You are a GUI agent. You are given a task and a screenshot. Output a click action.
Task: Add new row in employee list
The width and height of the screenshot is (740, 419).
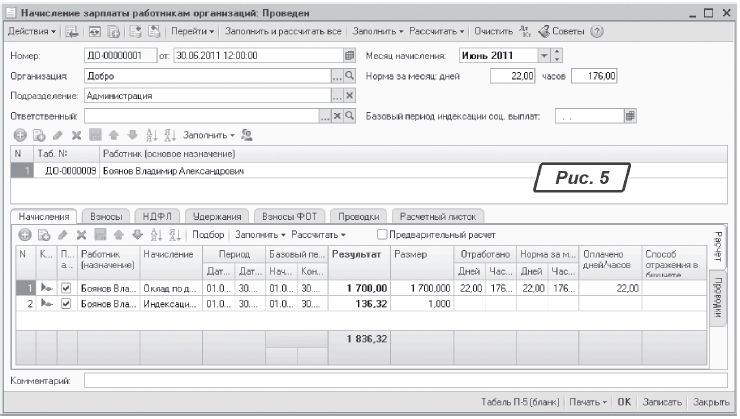(20, 135)
